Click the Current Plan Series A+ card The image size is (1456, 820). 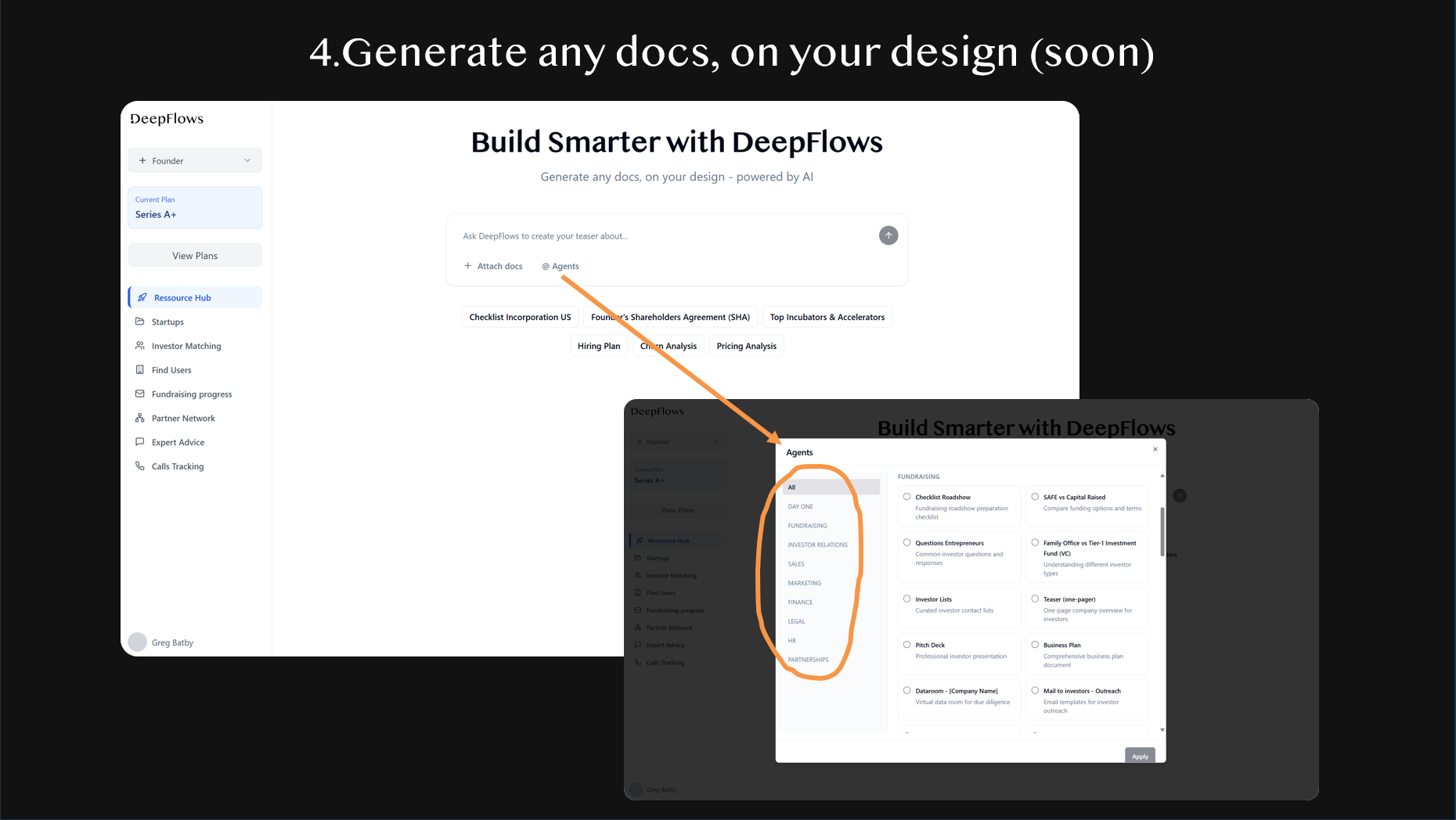coord(195,207)
